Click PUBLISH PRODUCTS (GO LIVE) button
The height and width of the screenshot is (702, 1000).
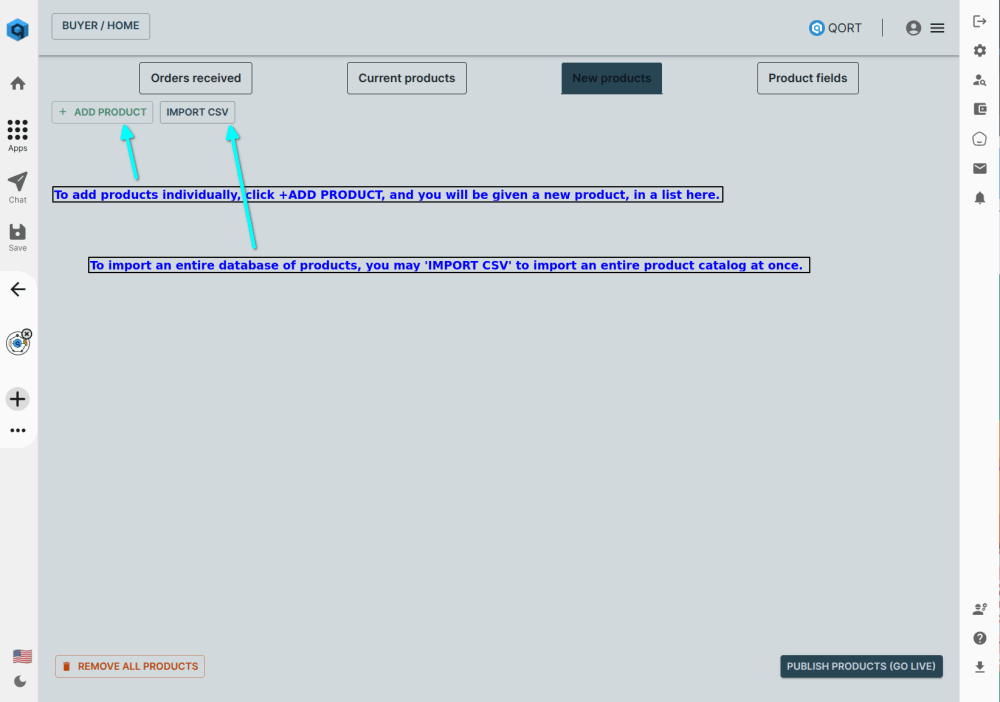pyautogui.click(x=861, y=667)
